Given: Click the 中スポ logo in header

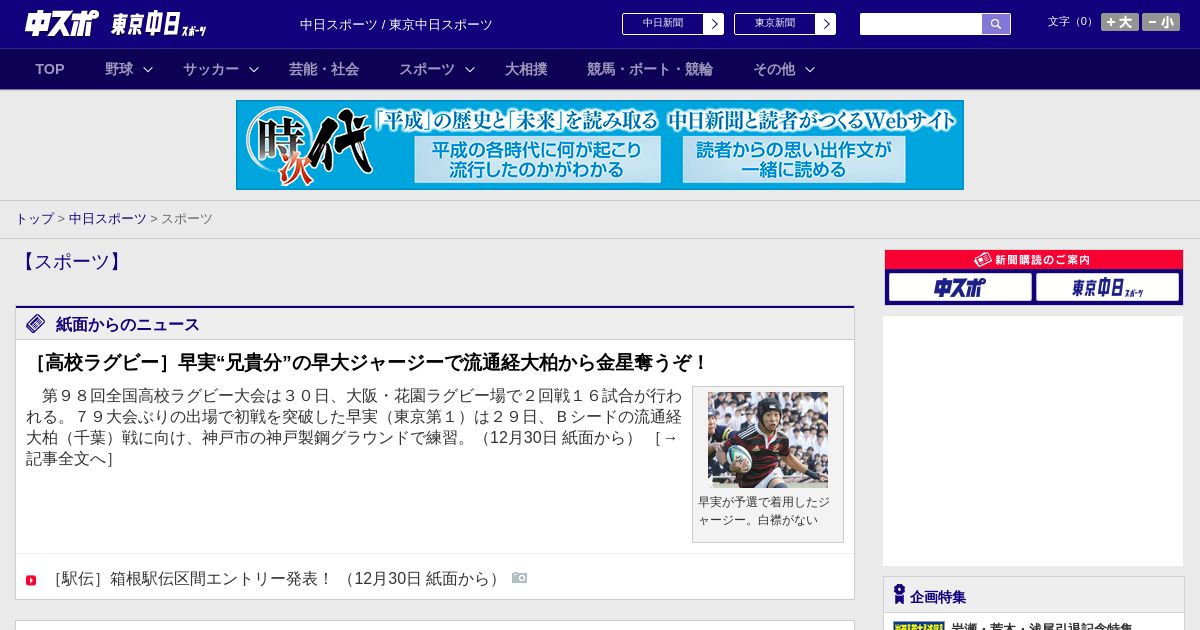Looking at the screenshot, I should click(x=62, y=23).
